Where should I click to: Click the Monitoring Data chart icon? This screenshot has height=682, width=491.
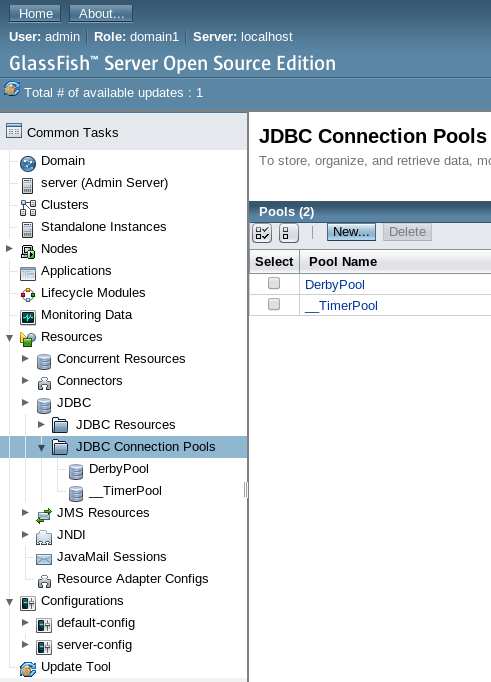(x=28, y=318)
